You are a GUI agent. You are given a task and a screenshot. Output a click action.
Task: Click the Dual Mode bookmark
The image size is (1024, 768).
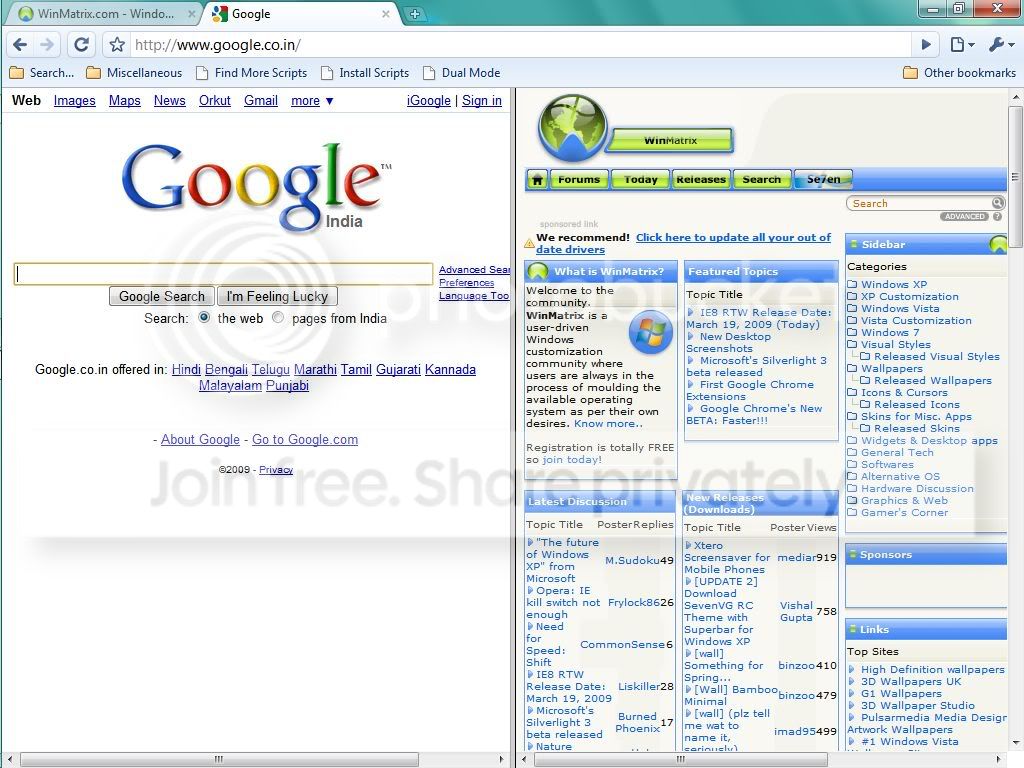coord(462,72)
